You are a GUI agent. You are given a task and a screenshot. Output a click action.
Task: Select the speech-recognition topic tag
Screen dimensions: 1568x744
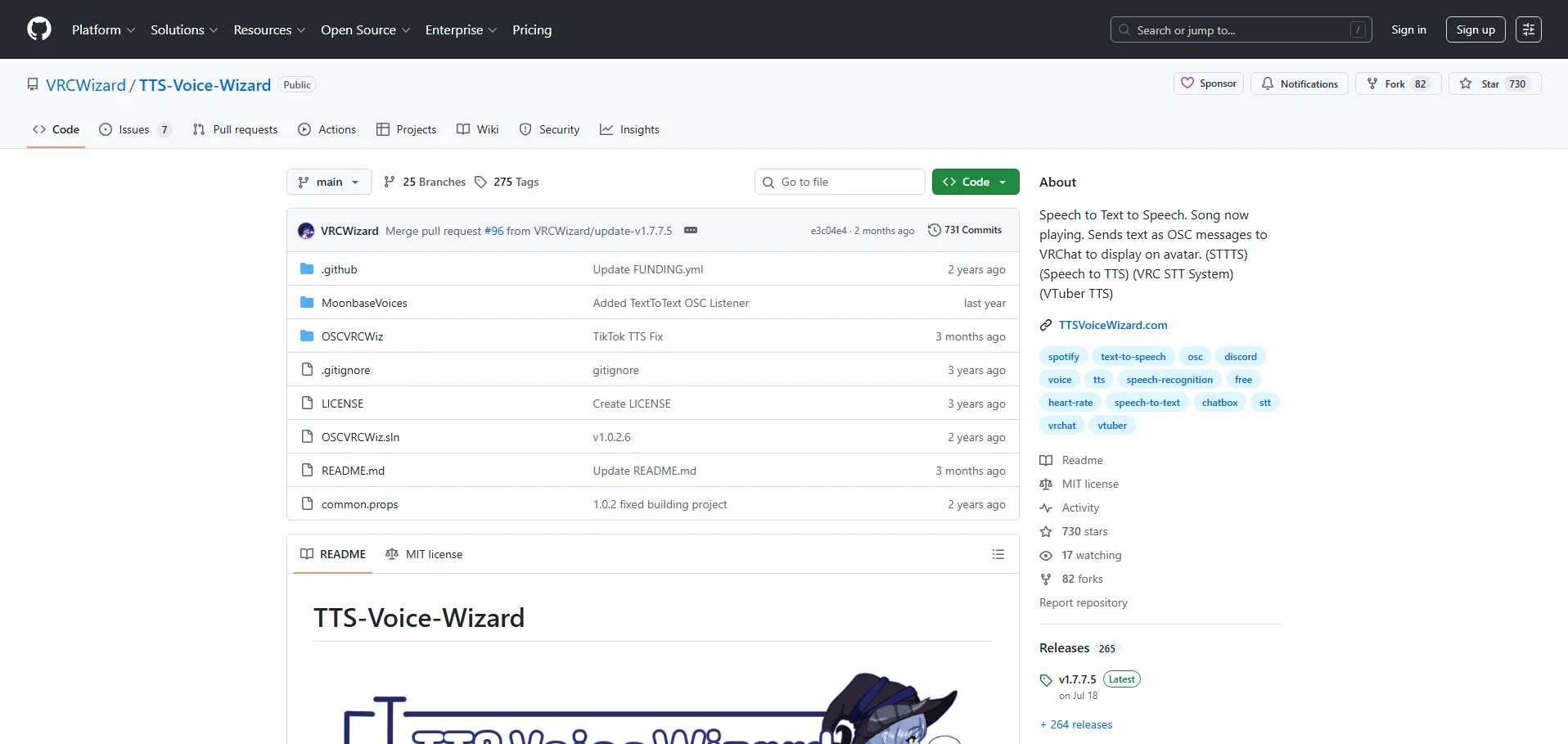click(x=1169, y=380)
